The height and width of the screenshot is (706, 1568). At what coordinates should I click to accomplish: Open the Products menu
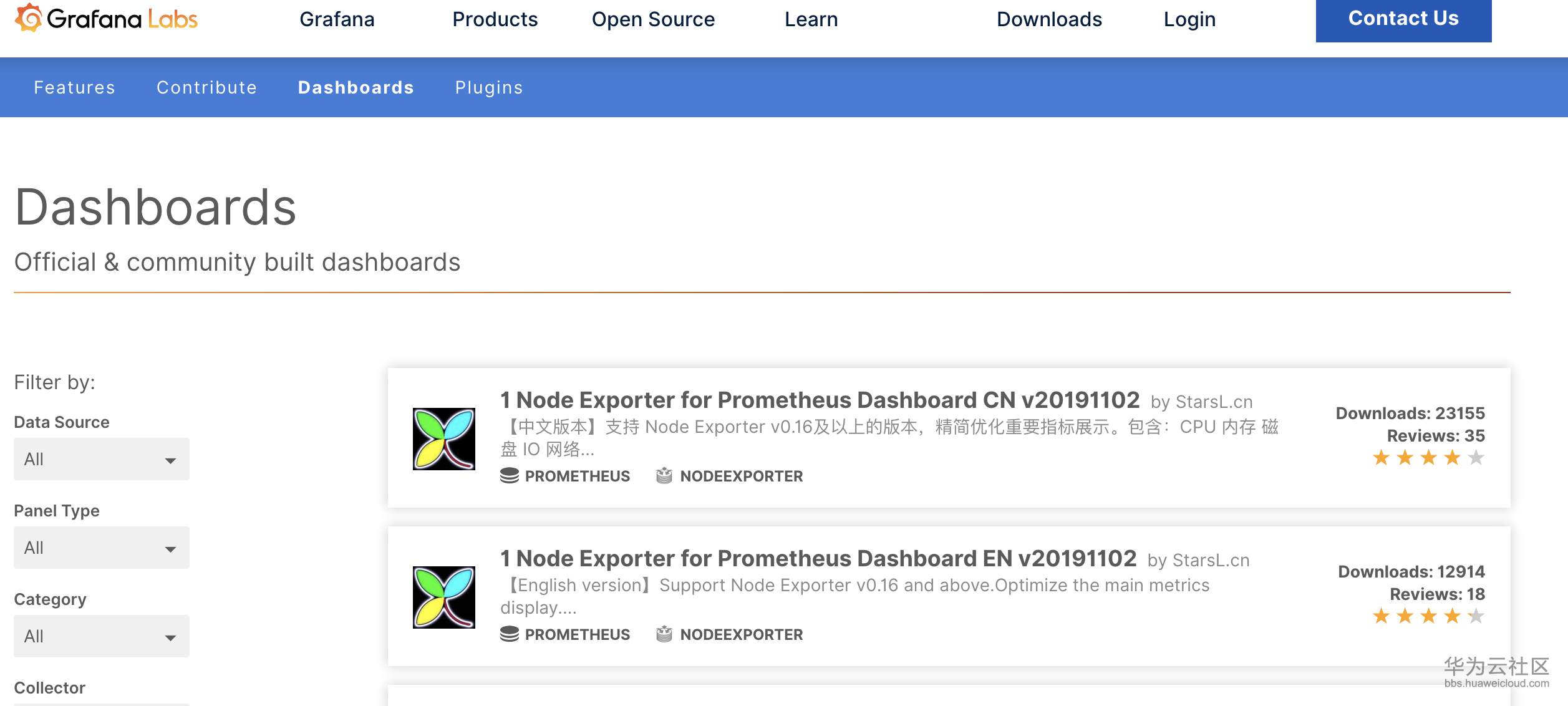coord(495,19)
